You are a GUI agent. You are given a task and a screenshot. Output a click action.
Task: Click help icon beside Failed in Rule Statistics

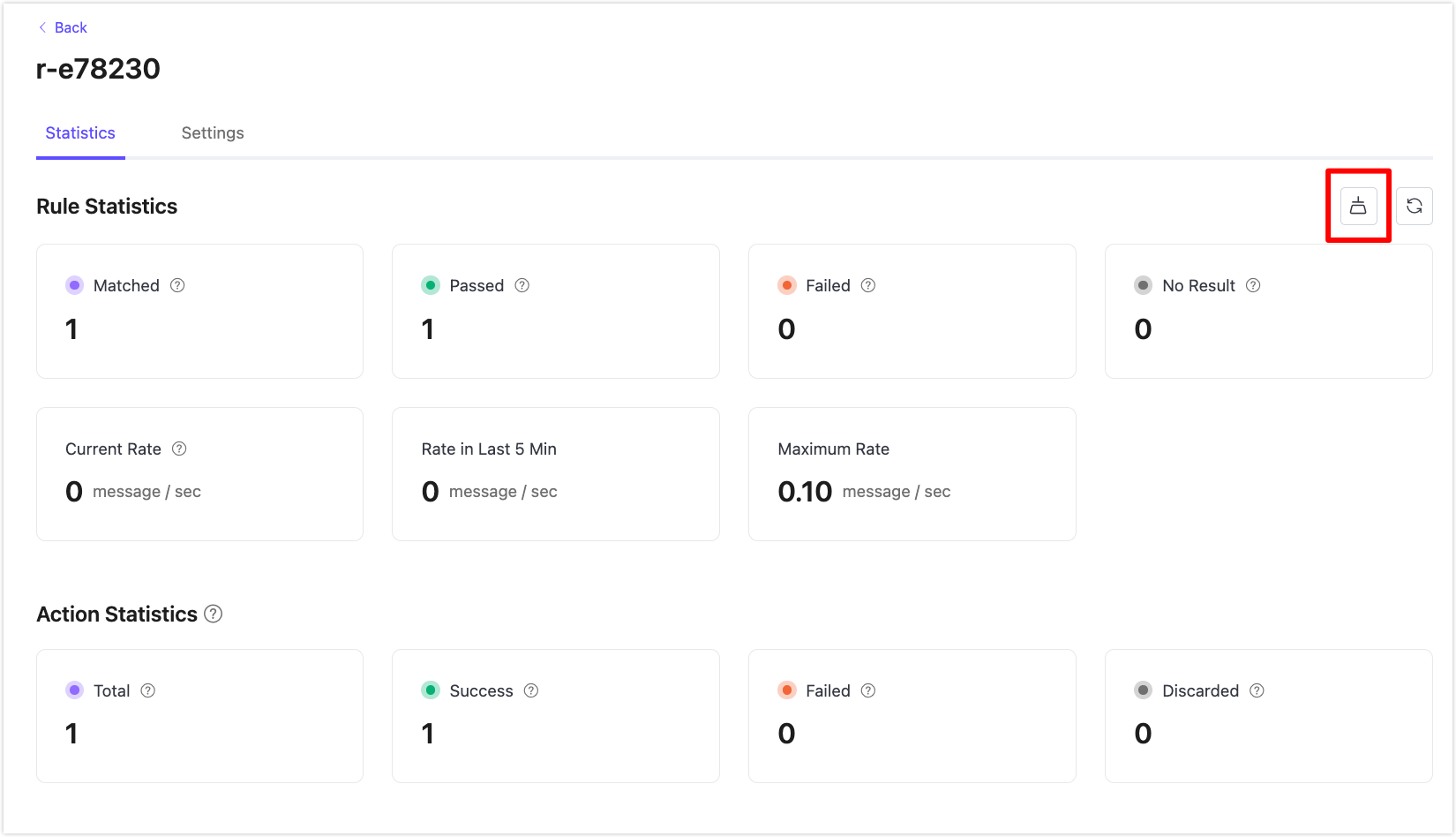(x=868, y=285)
